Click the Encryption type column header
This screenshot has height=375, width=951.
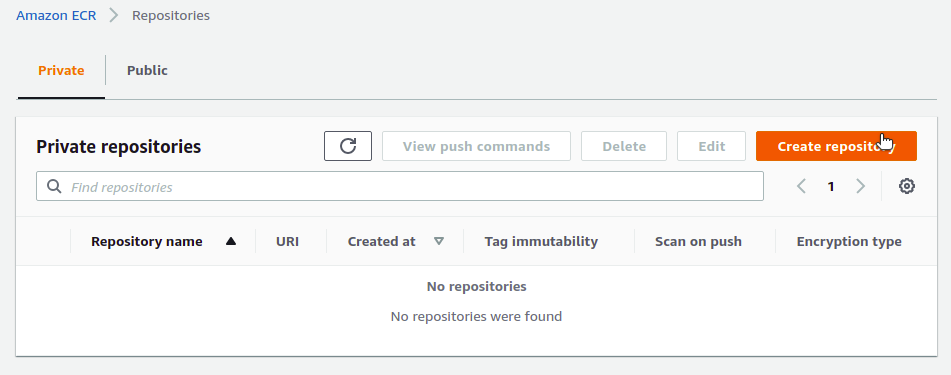pos(849,241)
